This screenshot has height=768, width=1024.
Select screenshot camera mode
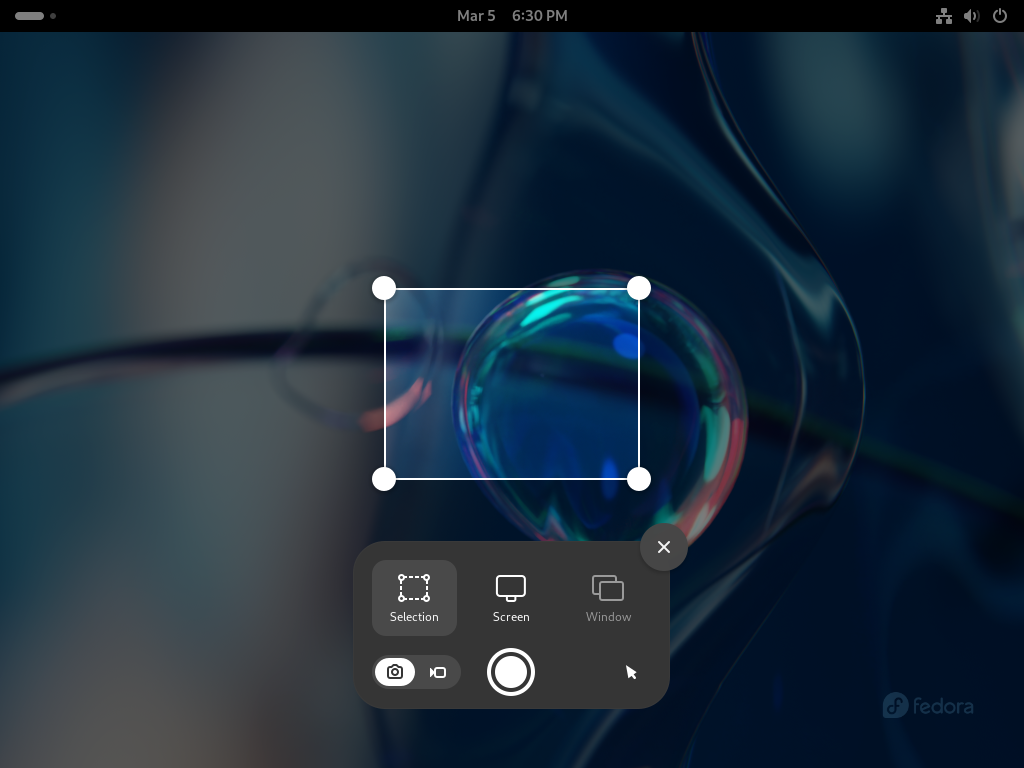click(395, 672)
